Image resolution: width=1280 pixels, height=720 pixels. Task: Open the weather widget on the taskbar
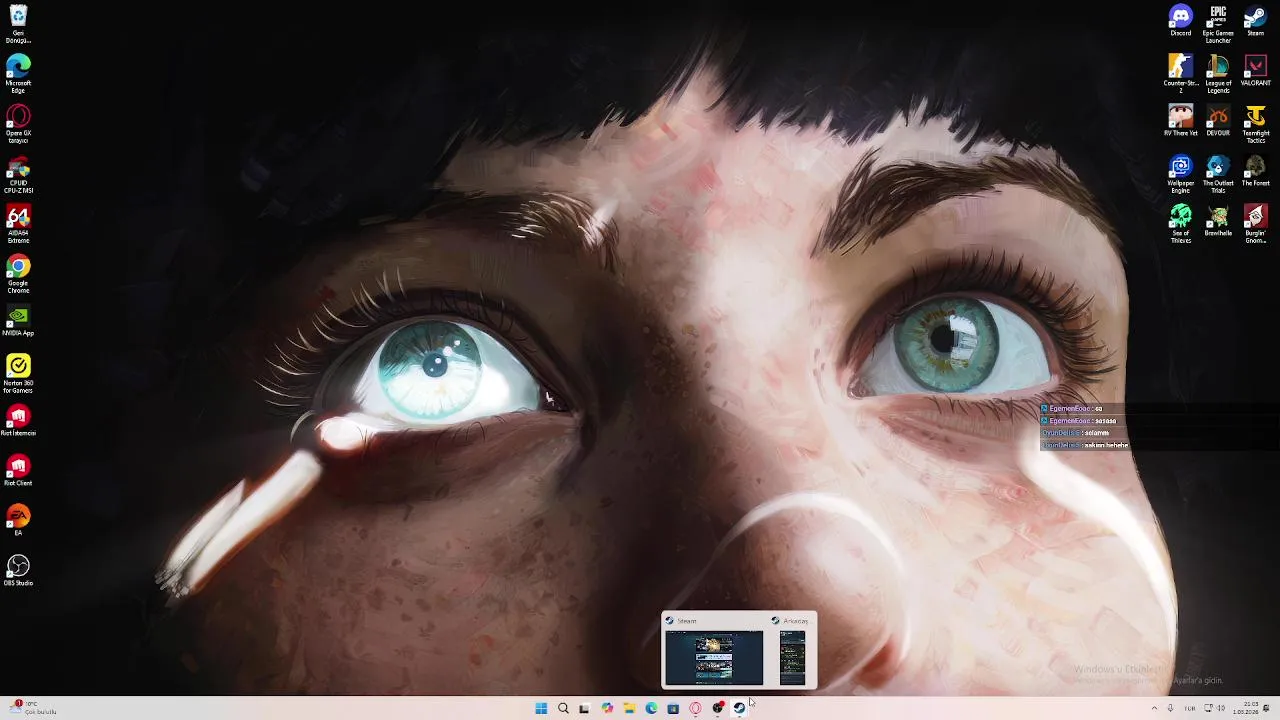32,708
